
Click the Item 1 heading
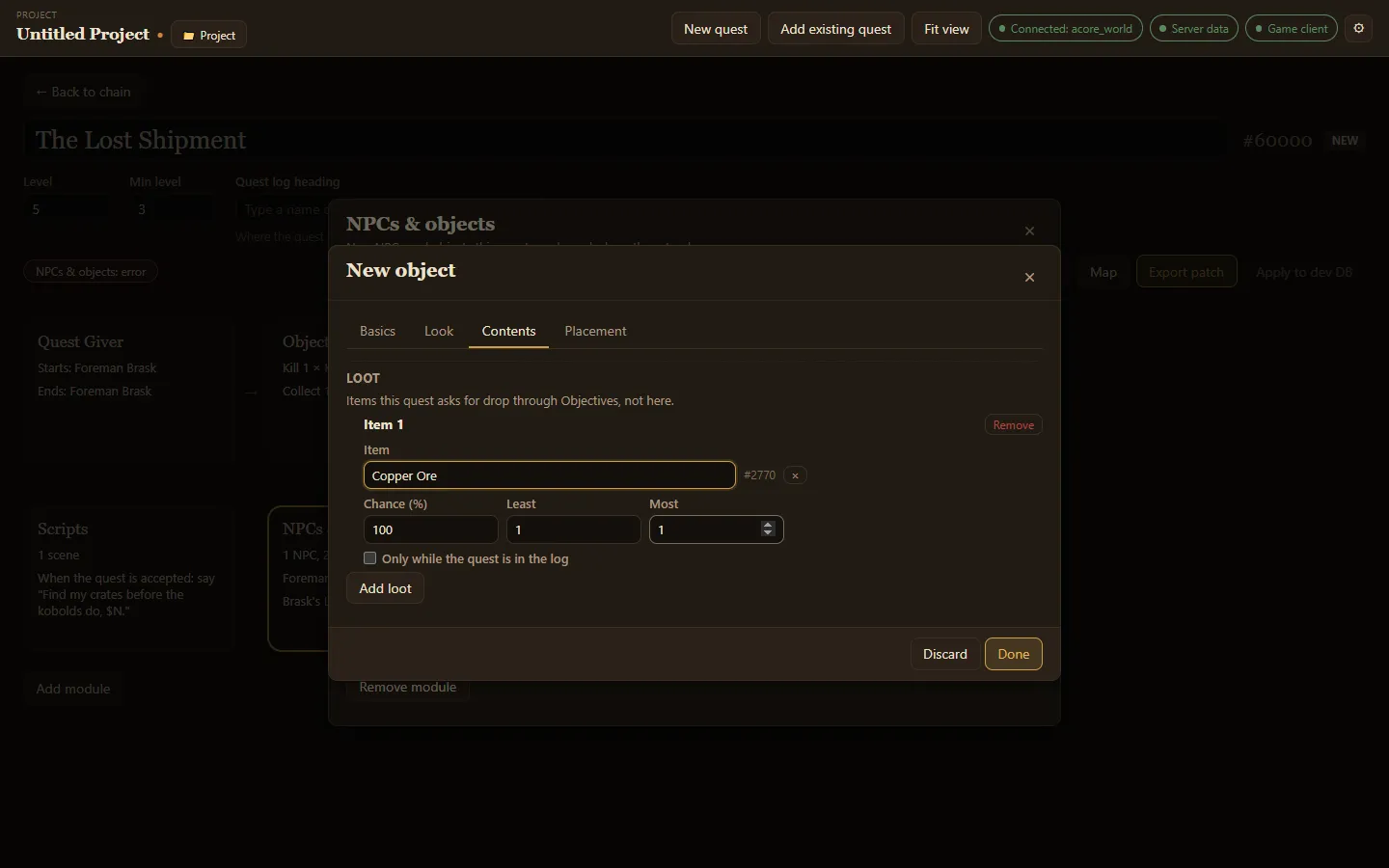(383, 424)
